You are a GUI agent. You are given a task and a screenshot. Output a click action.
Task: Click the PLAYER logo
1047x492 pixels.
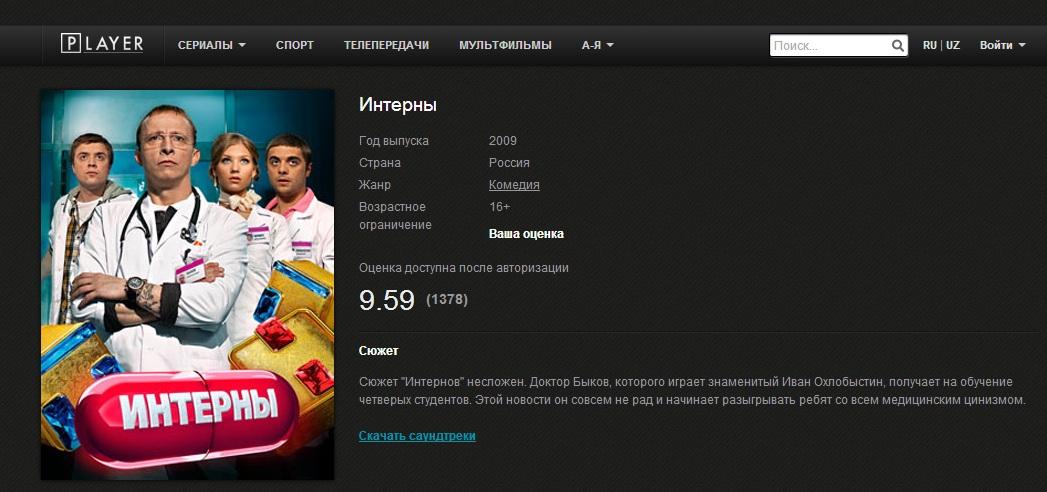102,44
